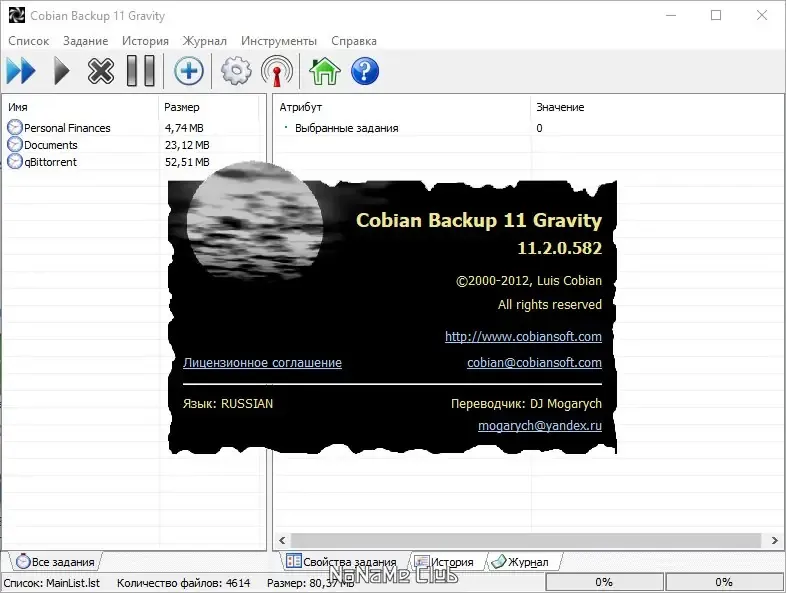Minimize the Cobian Backup window
Image resolution: width=786 pixels, height=593 pixels.
point(671,16)
